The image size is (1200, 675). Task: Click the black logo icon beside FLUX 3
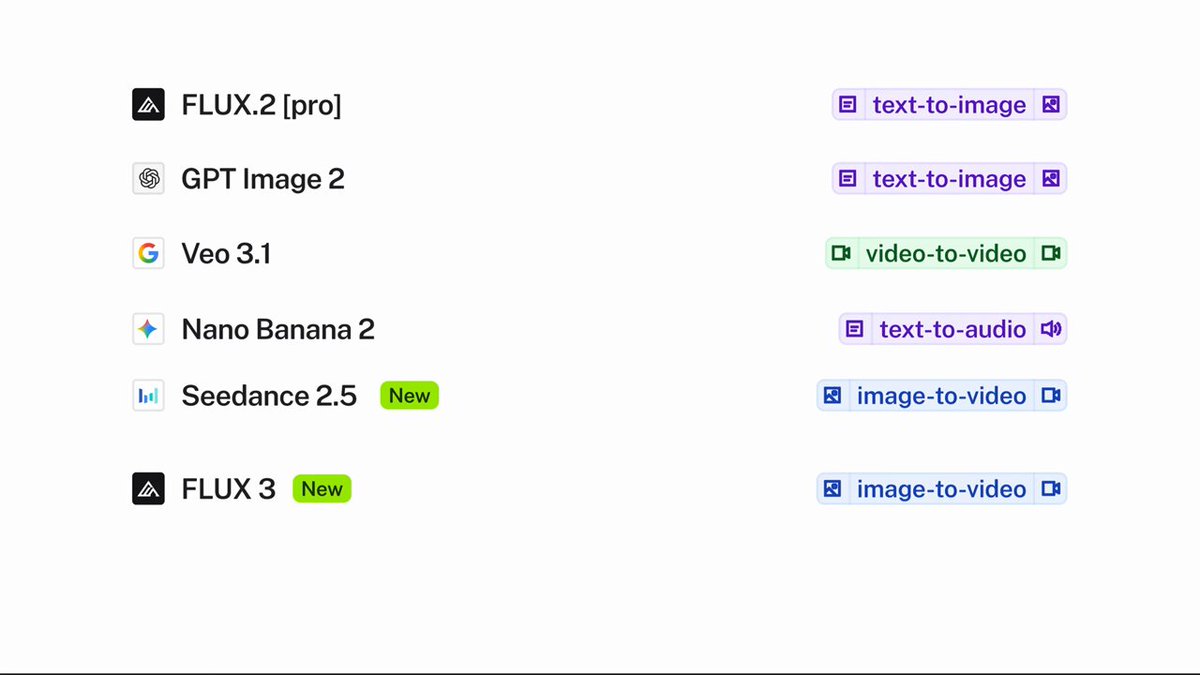pyautogui.click(x=148, y=489)
